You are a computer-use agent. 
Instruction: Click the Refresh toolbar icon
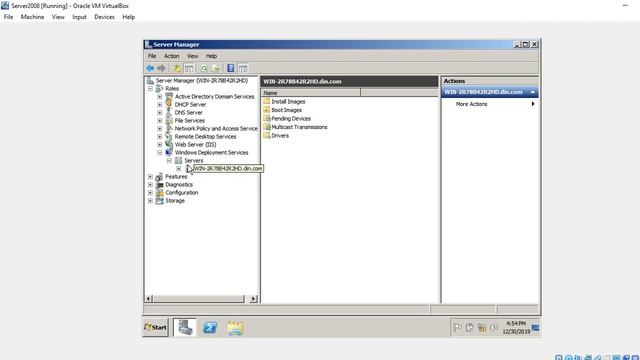(x=204, y=68)
